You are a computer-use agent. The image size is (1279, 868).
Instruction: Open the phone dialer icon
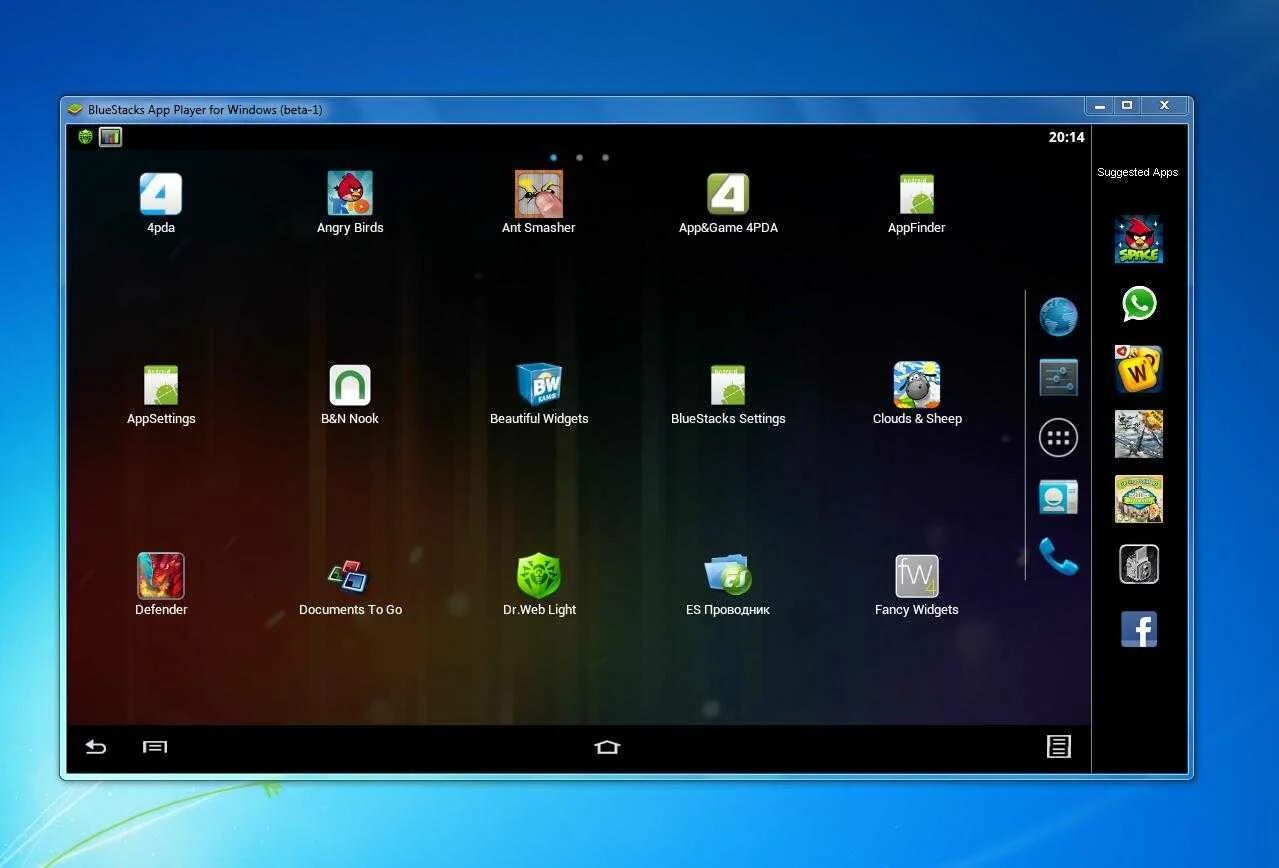coord(1058,556)
